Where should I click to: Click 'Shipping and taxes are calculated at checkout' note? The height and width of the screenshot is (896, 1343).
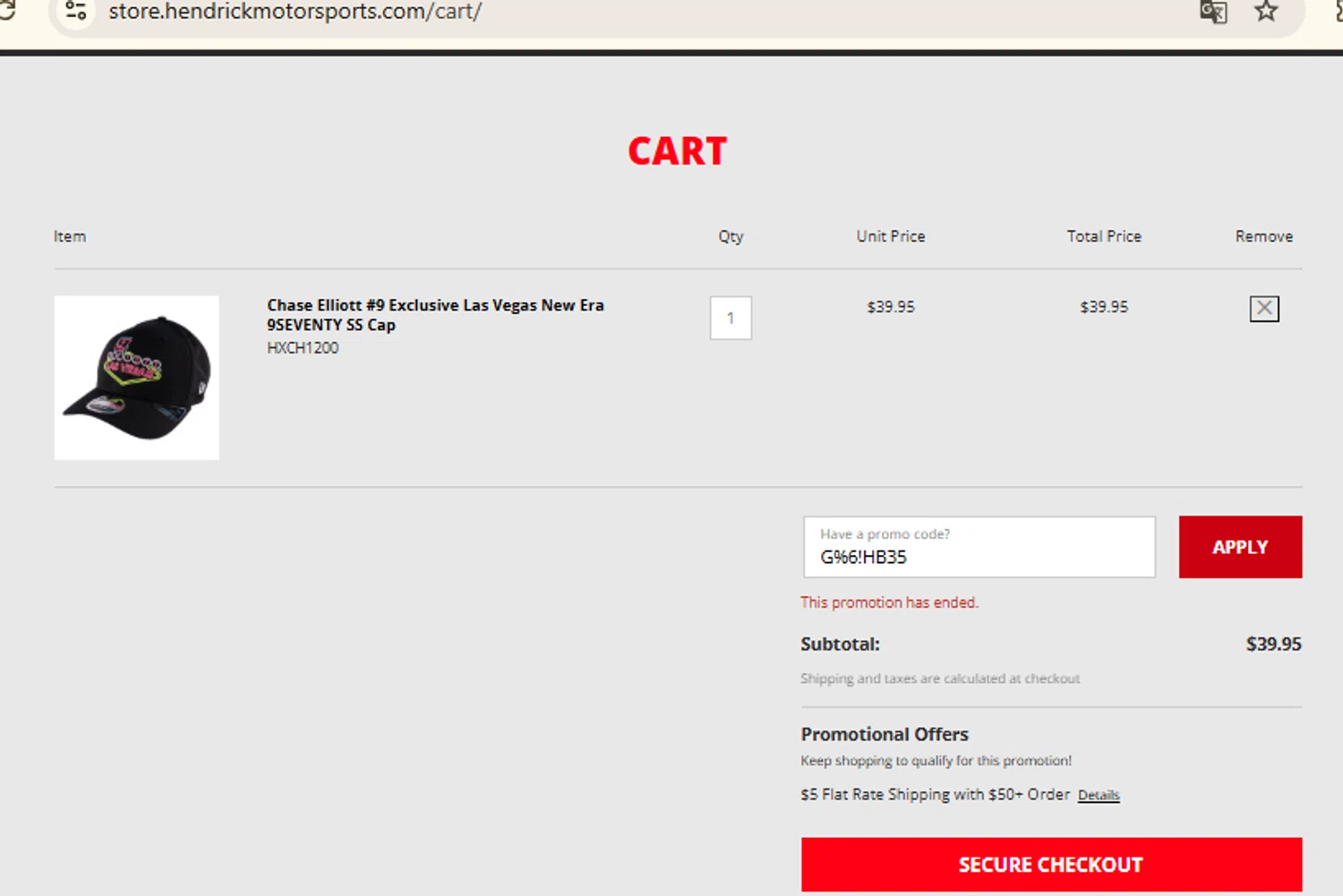[940, 678]
